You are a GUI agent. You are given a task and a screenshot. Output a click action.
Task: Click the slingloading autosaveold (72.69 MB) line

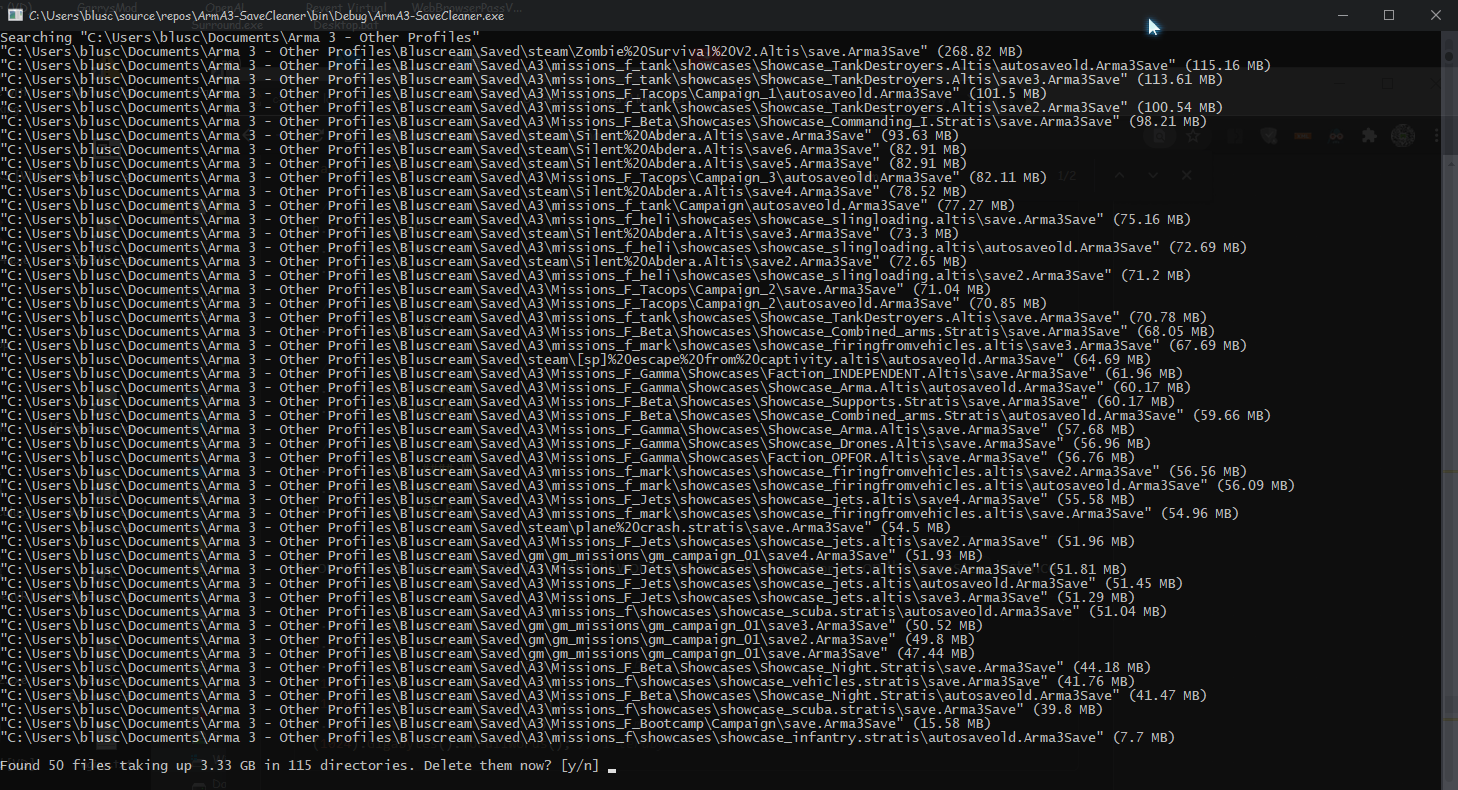(x=623, y=247)
